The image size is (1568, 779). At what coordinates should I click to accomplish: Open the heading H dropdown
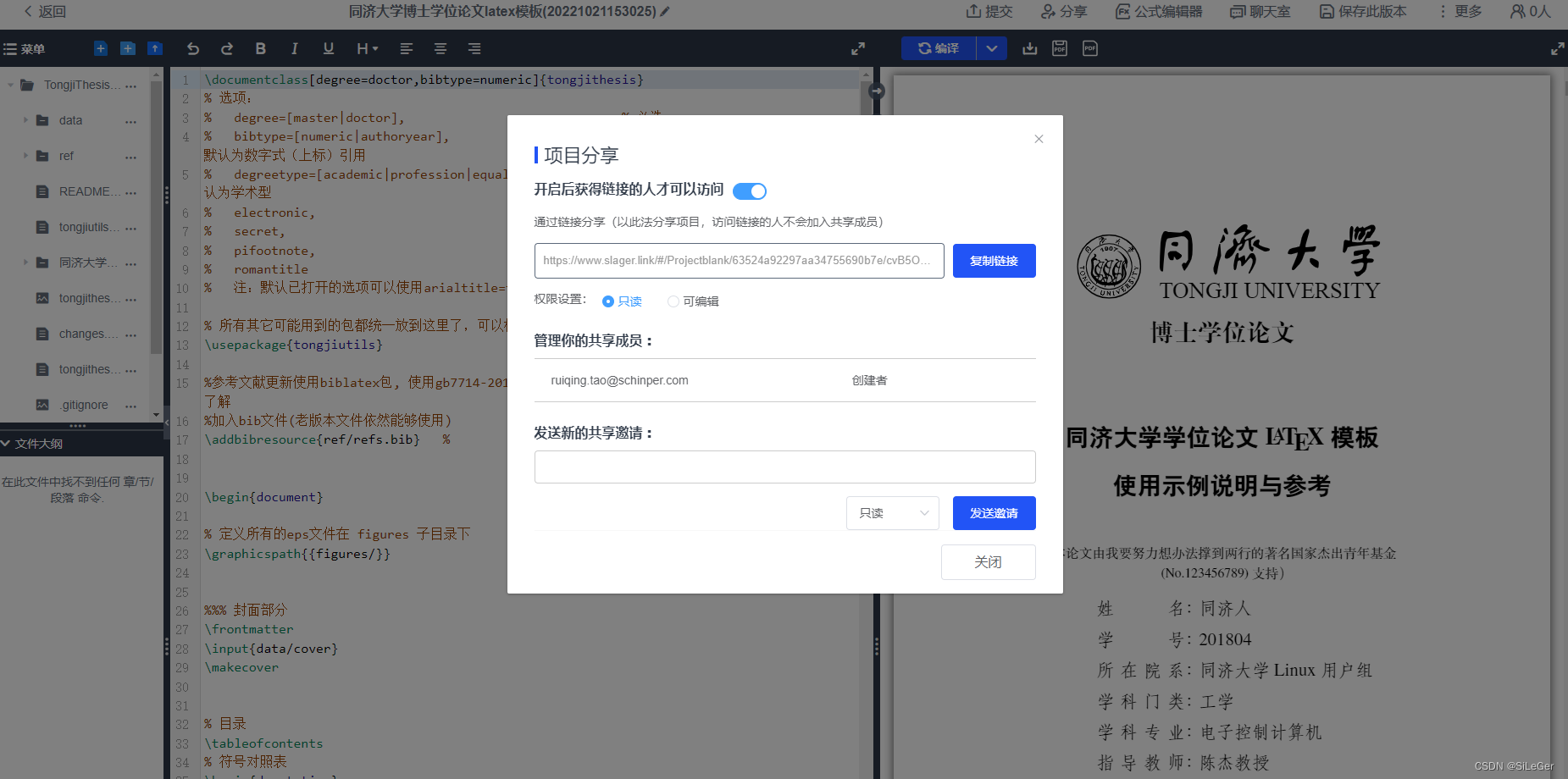tap(367, 48)
